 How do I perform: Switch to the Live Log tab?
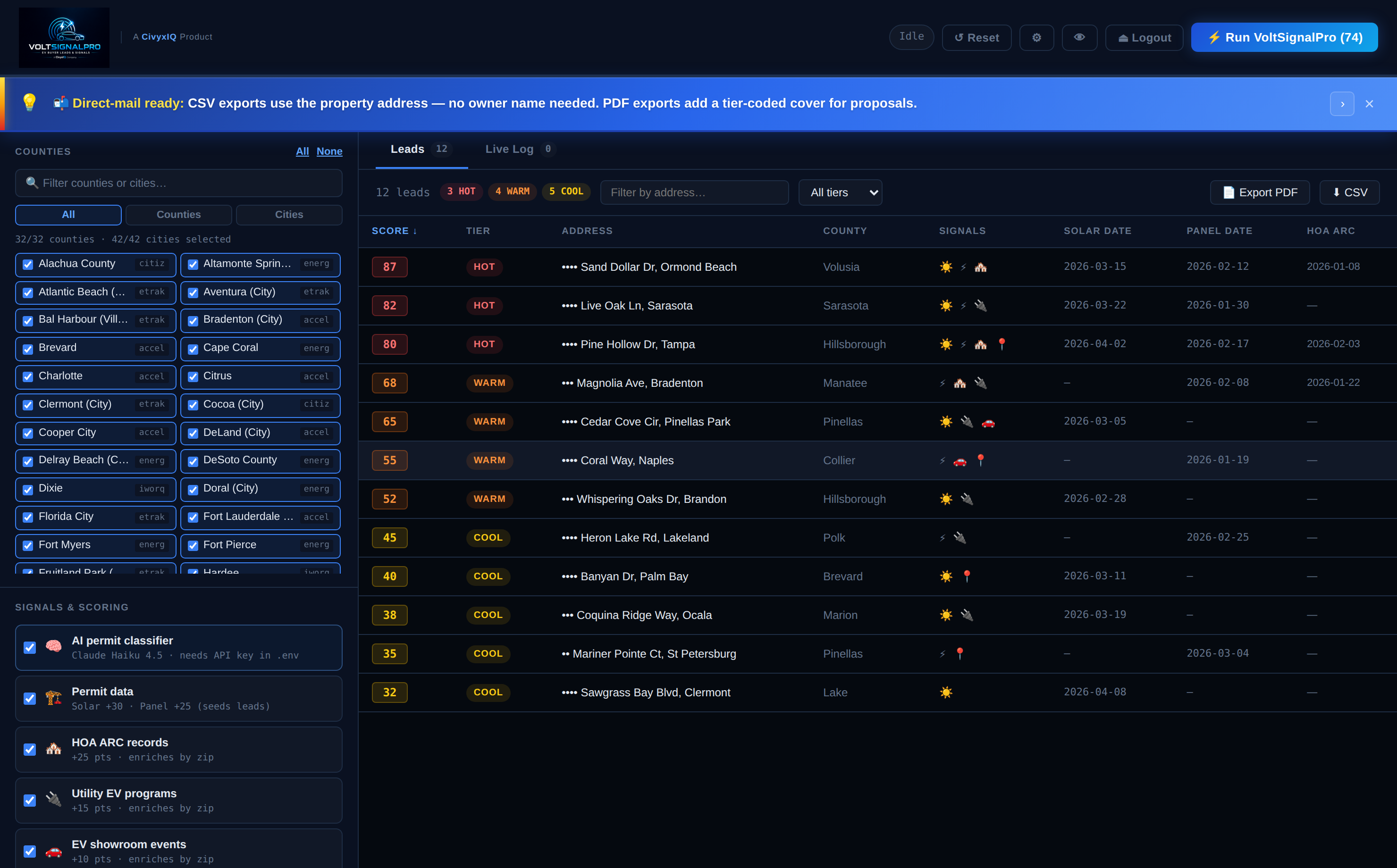tap(509, 149)
